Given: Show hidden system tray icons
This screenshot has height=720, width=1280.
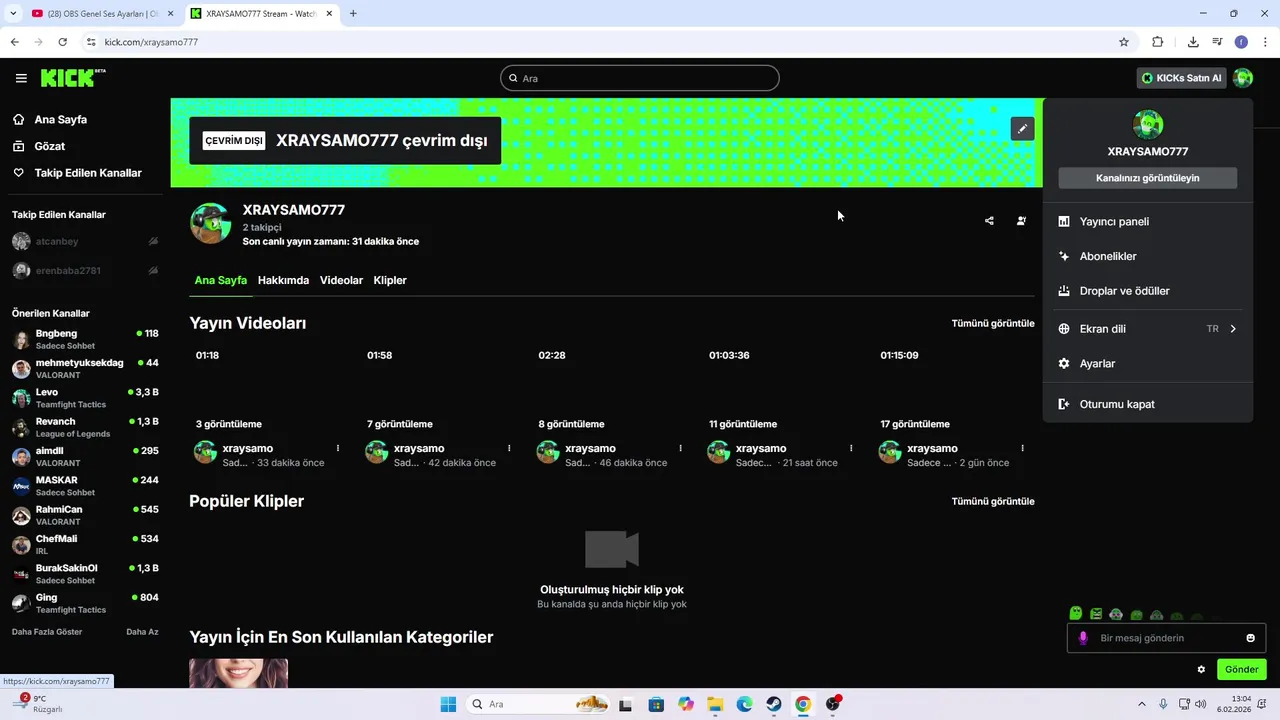Looking at the screenshot, I should tap(1142, 704).
